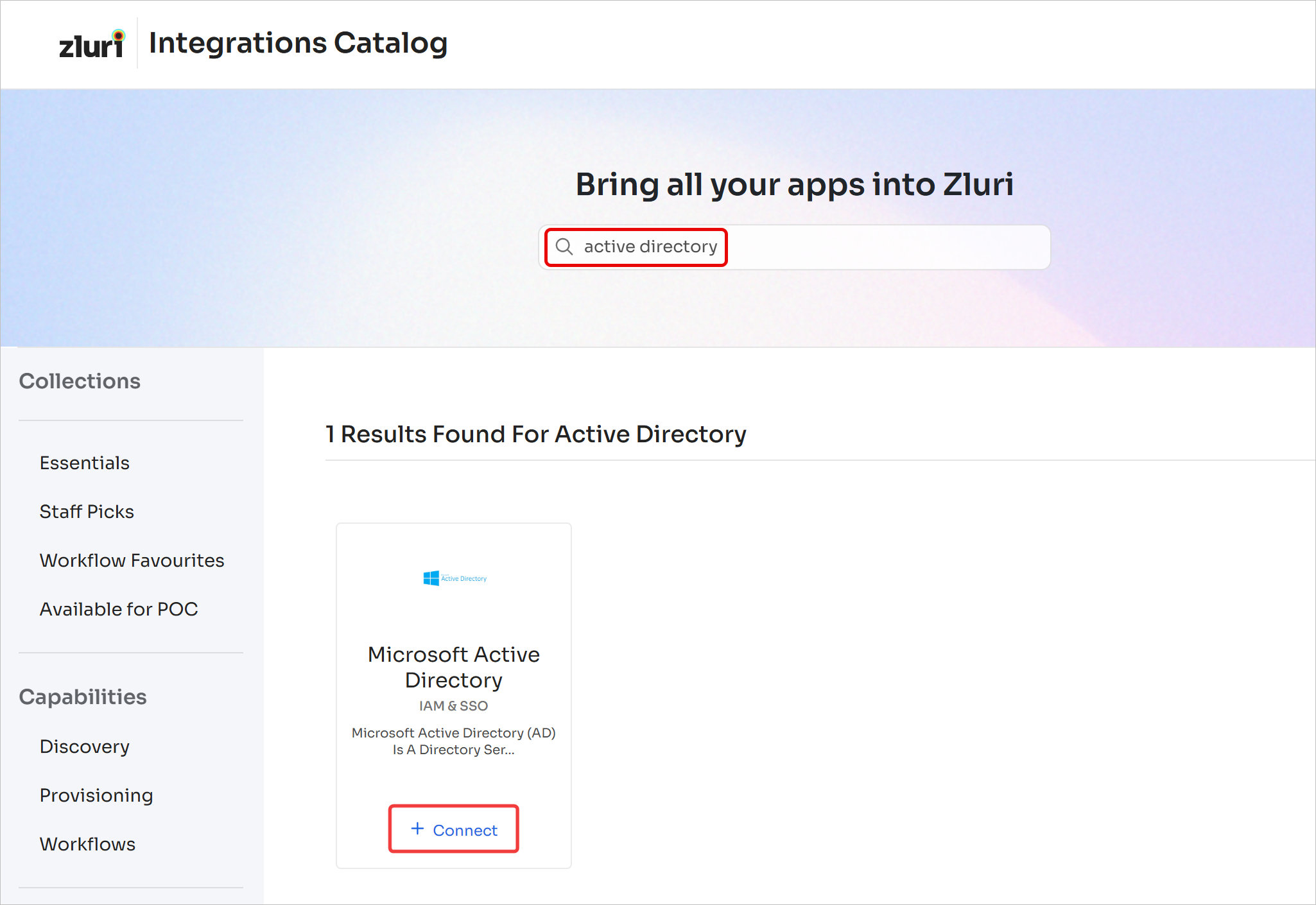Filter by Discovery capability
The height and width of the screenshot is (905, 1316).
pyautogui.click(x=85, y=746)
